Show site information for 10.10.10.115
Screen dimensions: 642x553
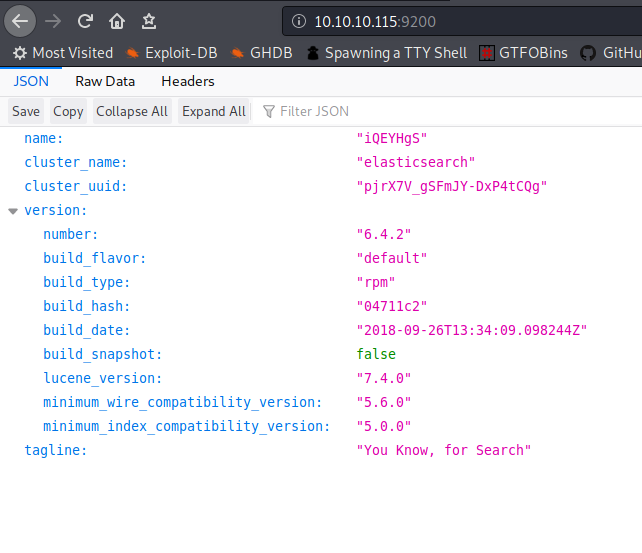coord(299,21)
